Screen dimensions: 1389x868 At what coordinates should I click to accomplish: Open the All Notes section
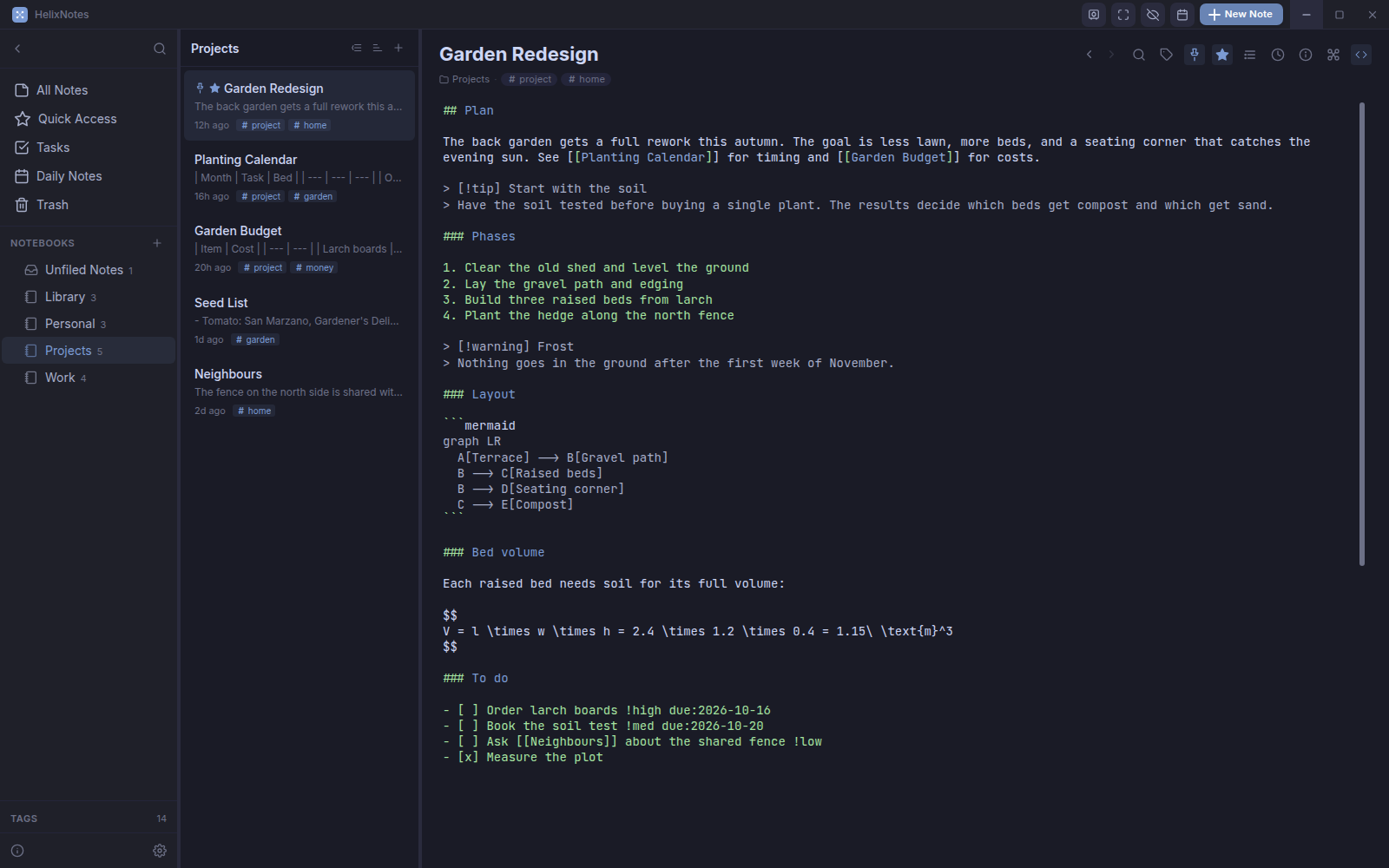point(88,90)
